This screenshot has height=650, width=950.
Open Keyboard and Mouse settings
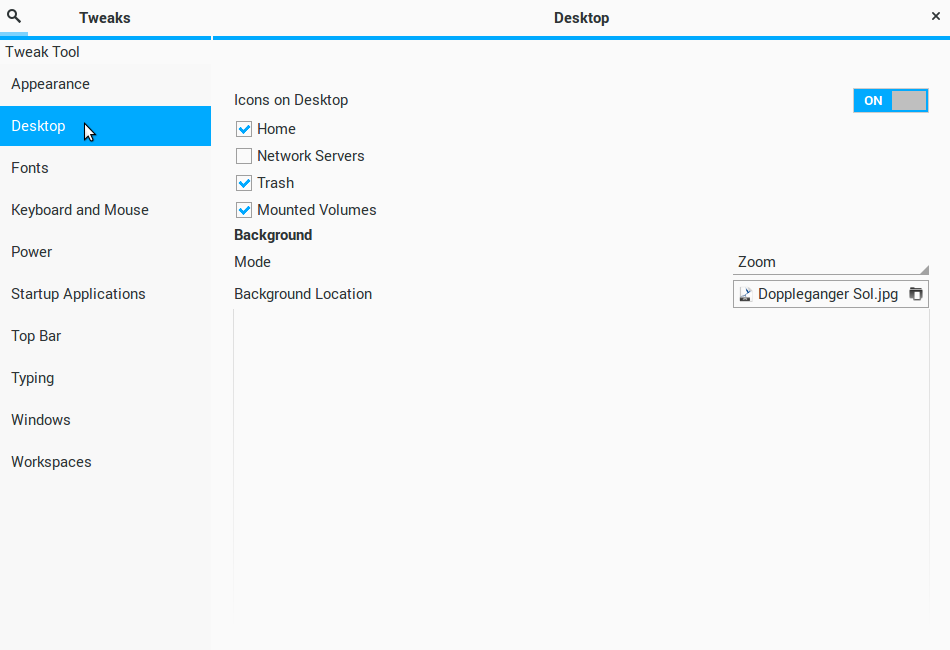point(80,210)
